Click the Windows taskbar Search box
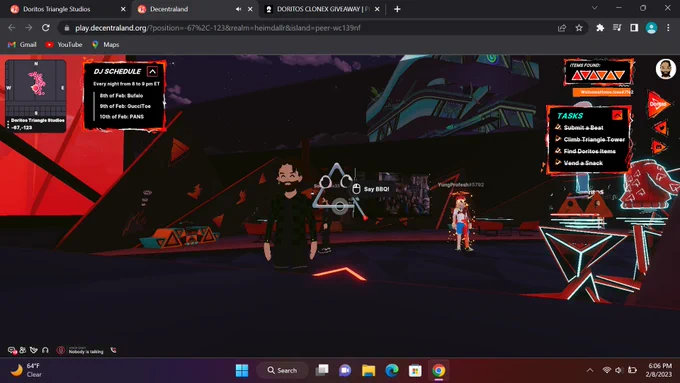 [x=282, y=370]
